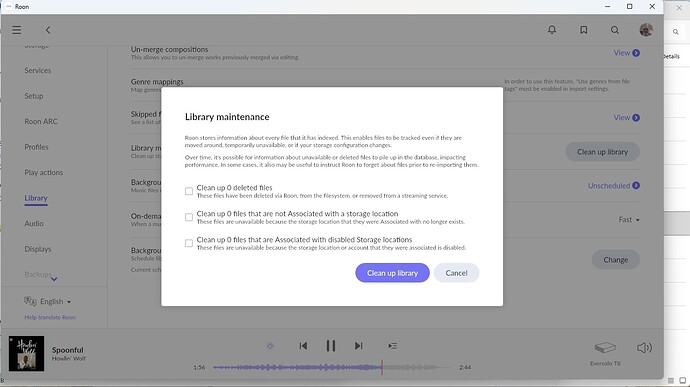Screen dimensions: 690x387
Task: Expand the English language dropdown
Action: click(55, 302)
